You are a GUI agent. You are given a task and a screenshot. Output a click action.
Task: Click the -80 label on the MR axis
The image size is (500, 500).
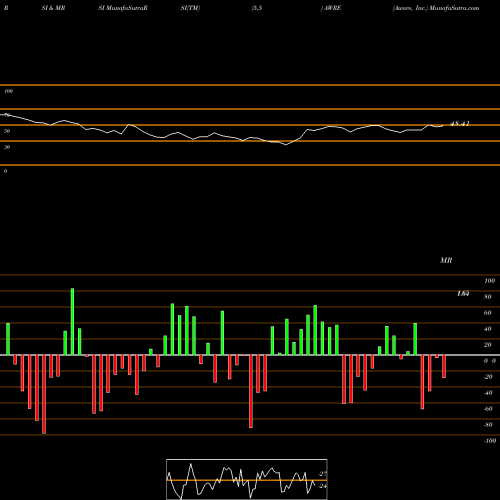488,425
